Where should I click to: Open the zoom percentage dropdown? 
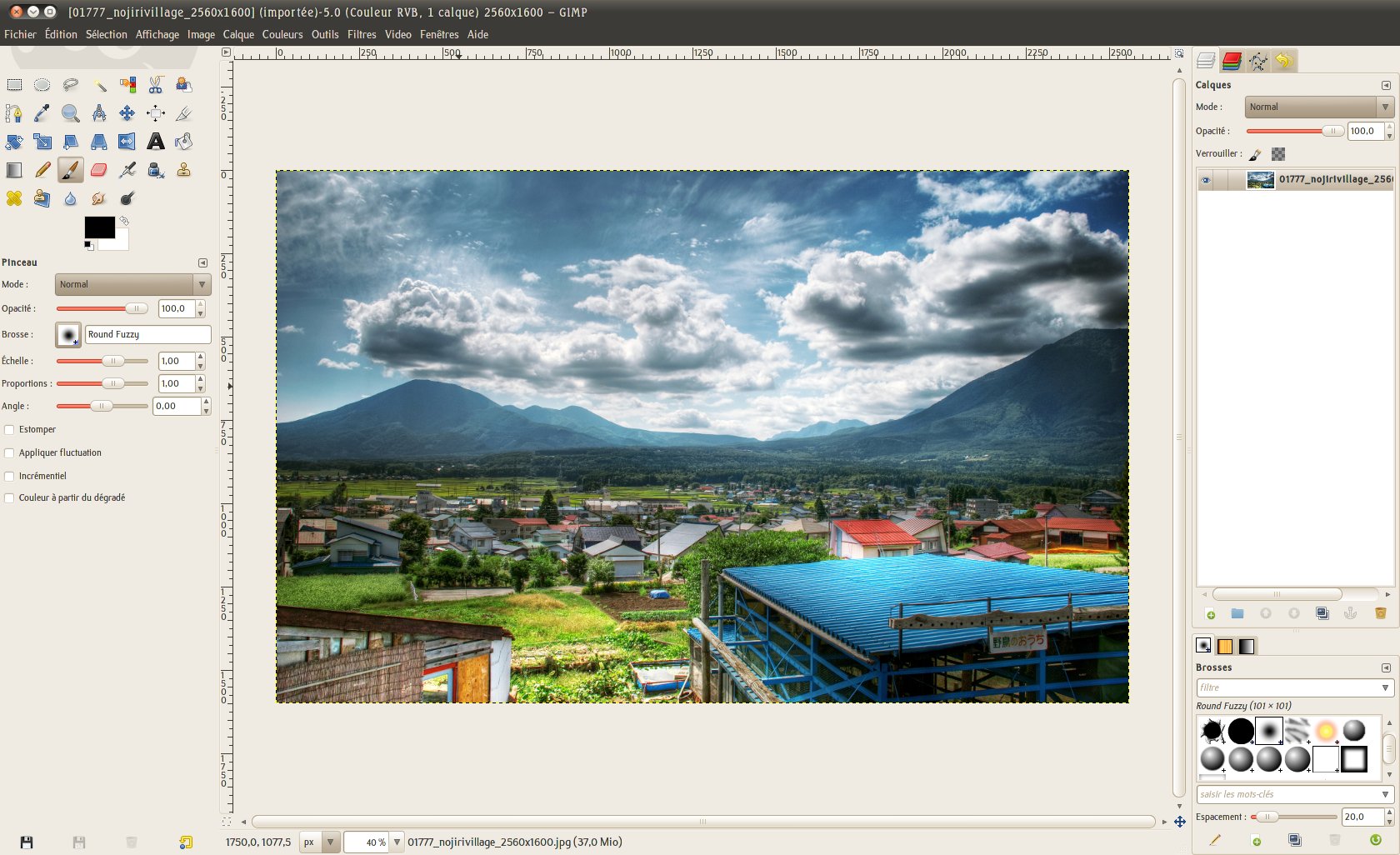pos(397,842)
